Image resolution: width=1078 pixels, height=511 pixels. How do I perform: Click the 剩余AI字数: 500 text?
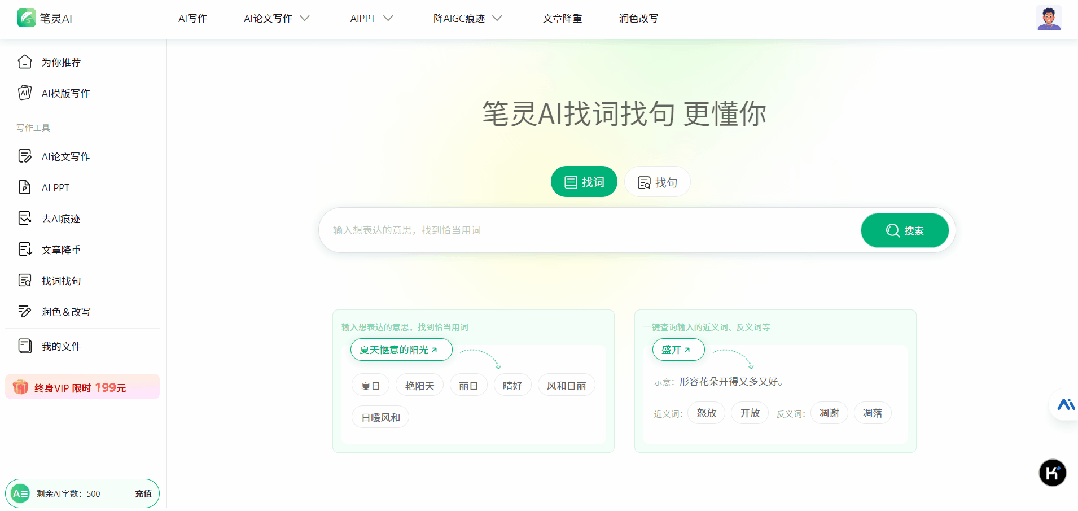pos(69,494)
